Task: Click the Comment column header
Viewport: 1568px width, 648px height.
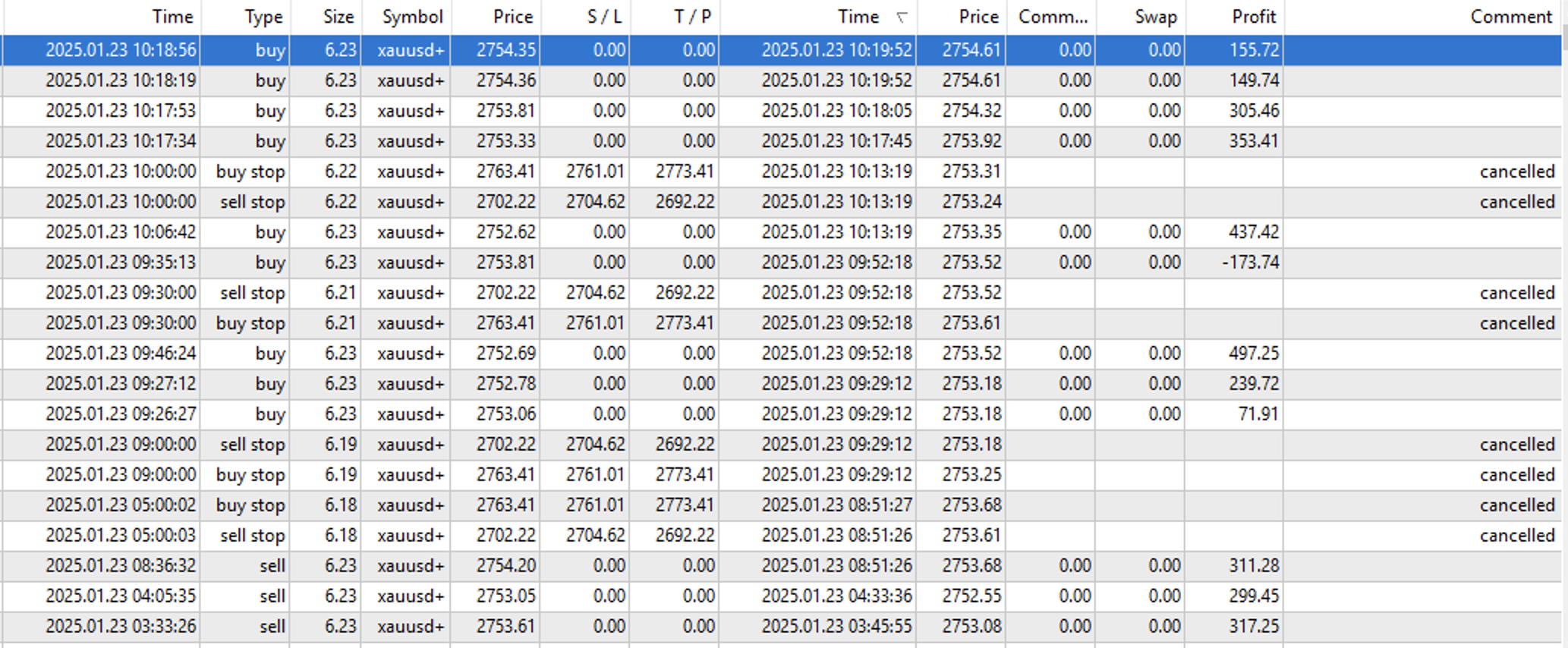Action: pyautogui.click(x=1510, y=17)
